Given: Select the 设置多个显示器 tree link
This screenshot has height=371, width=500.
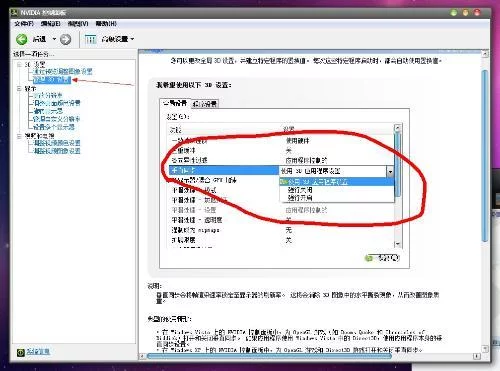Looking at the screenshot, I should (54, 127).
